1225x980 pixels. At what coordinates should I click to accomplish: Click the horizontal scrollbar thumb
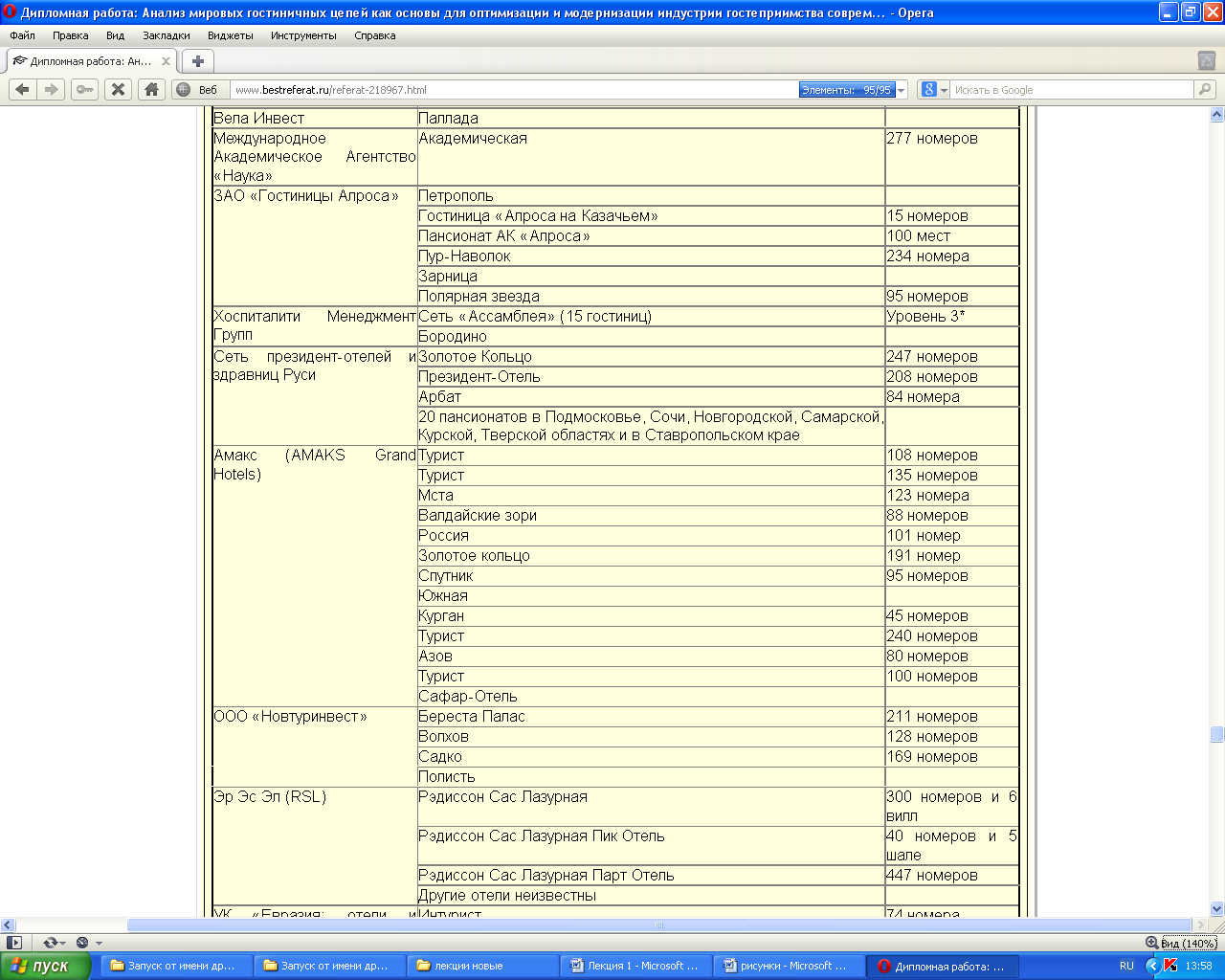pyautogui.click(x=659, y=924)
